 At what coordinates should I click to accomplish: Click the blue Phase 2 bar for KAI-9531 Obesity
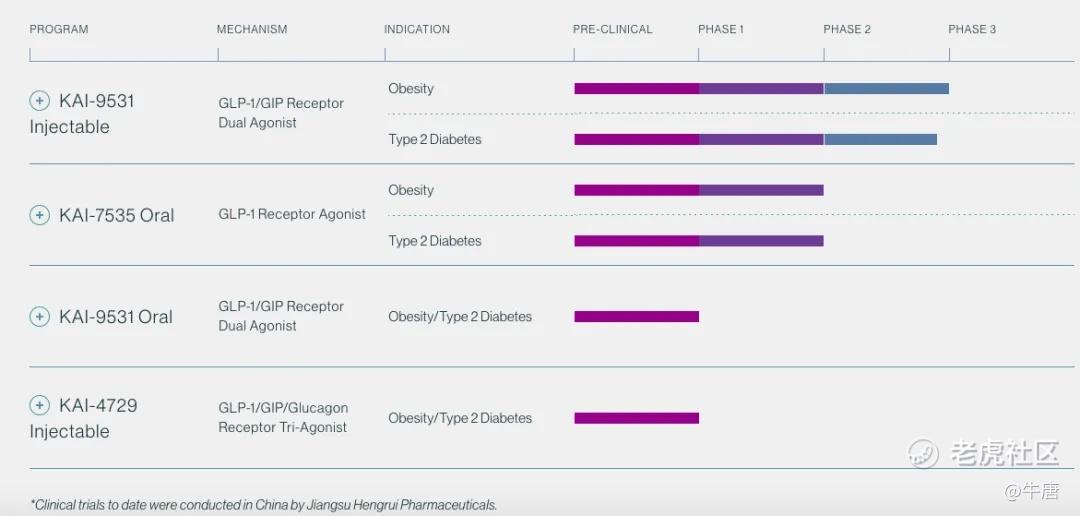(886, 89)
